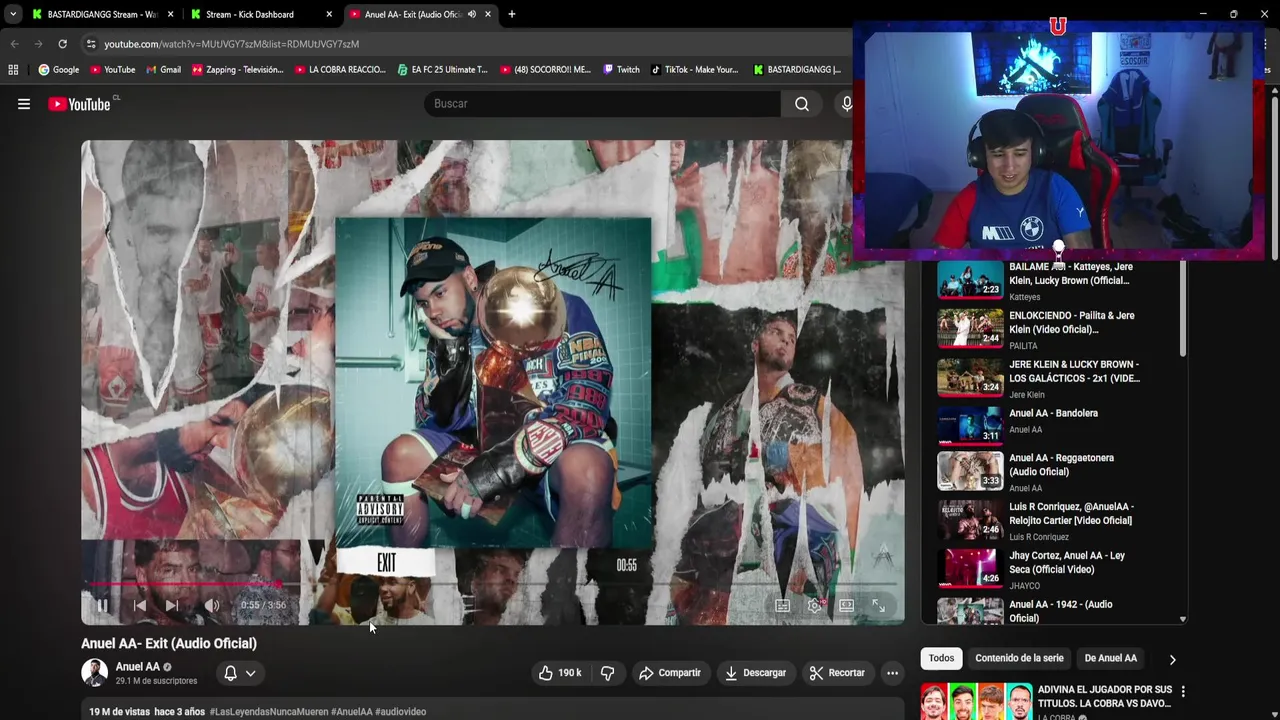Focus the Buscar search field
This screenshot has width=1280, height=720.
pyautogui.click(x=602, y=104)
